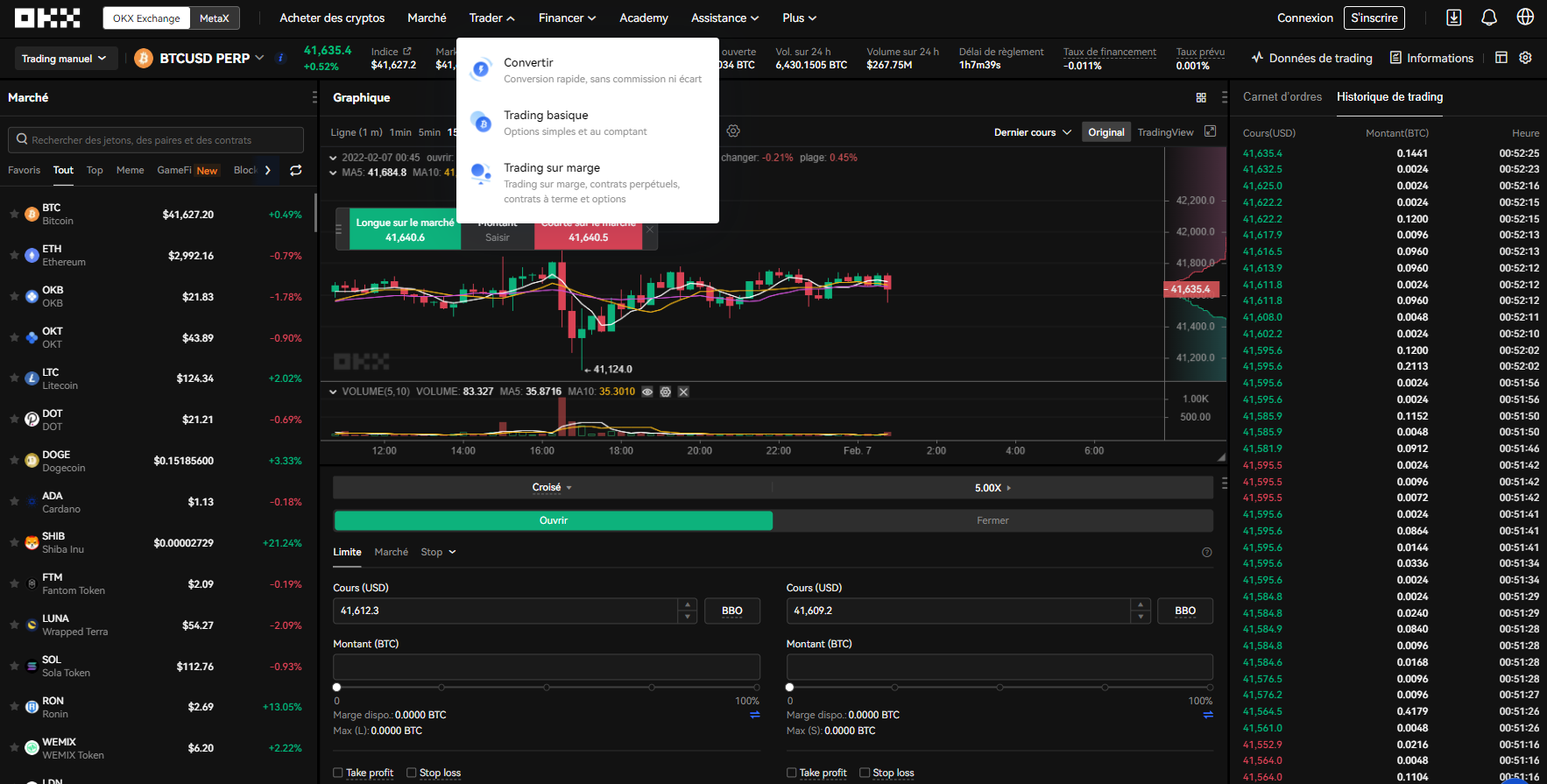Swap units for sell-side margin
This screenshot has width=1547, height=784.
[1208, 715]
